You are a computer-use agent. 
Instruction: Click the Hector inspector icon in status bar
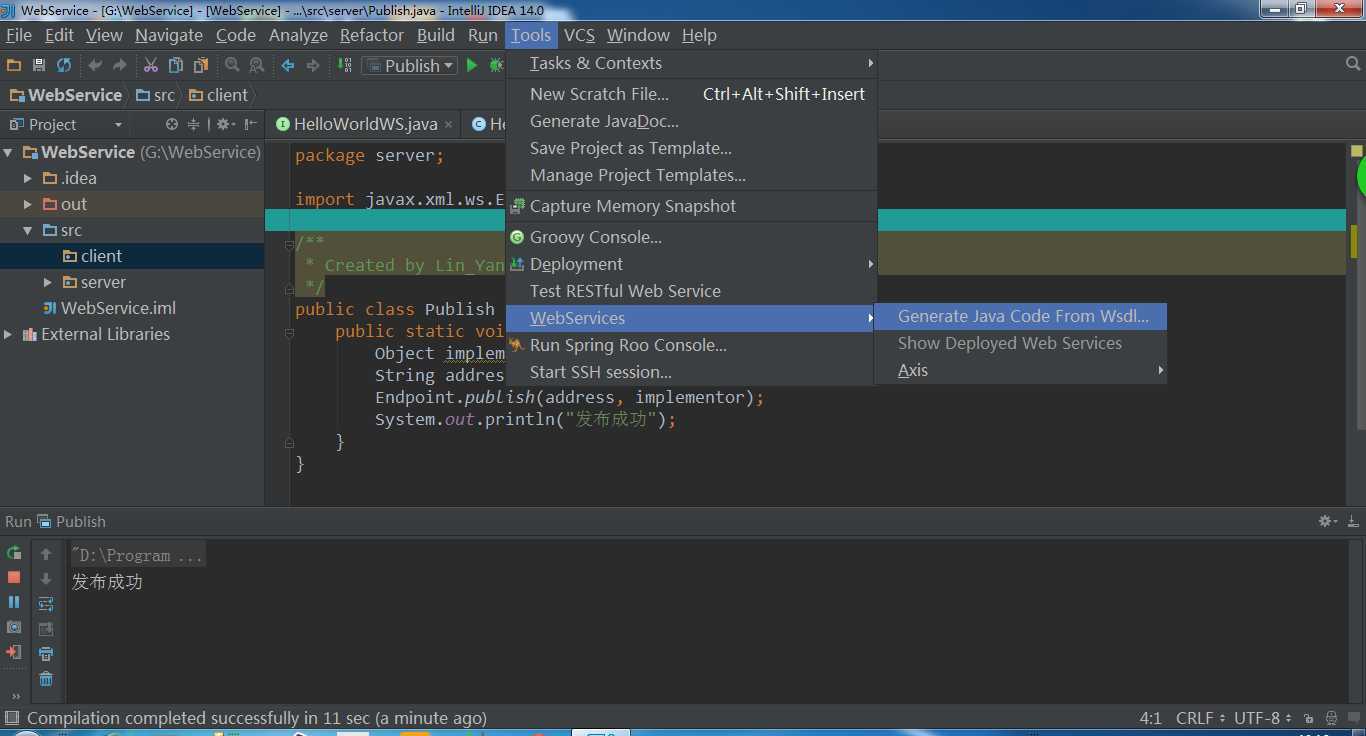[x=1332, y=718]
